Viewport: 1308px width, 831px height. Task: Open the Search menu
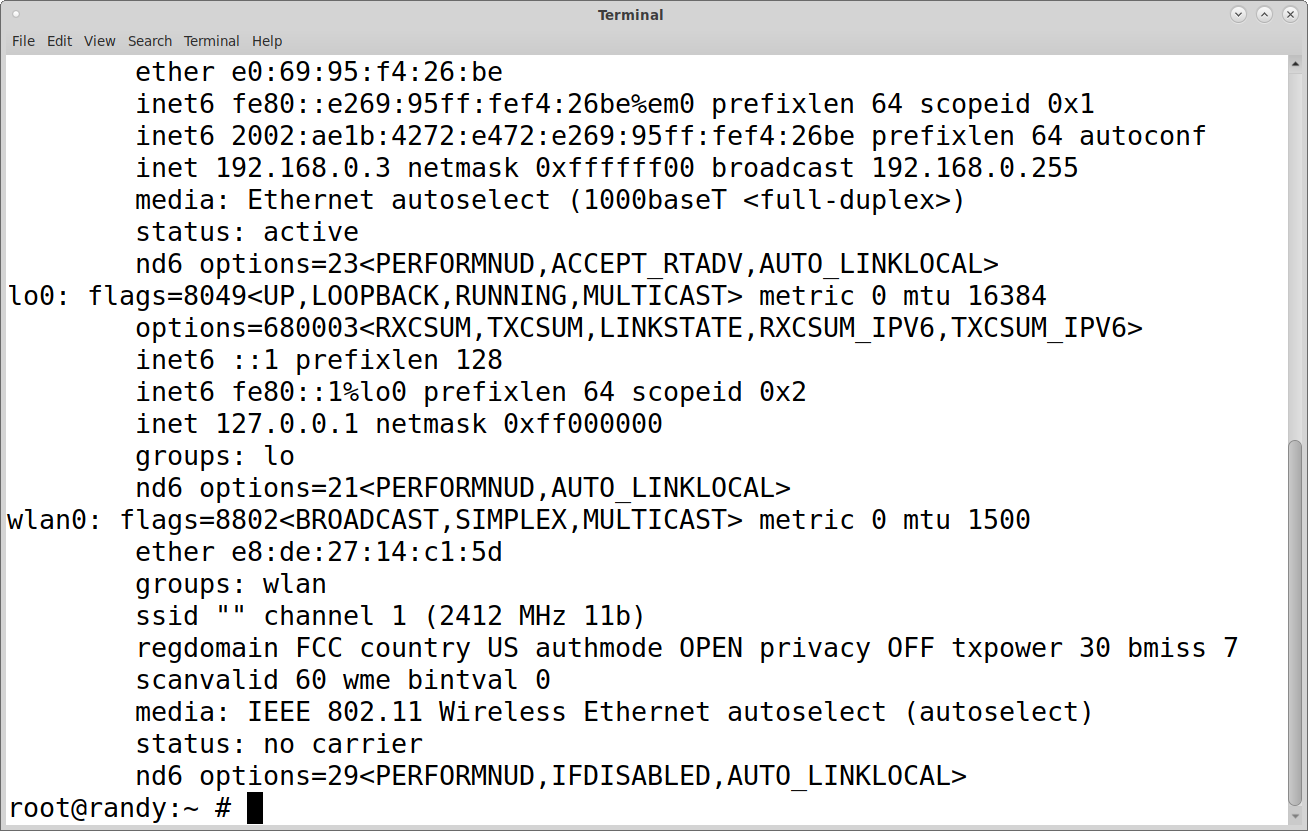[150, 41]
